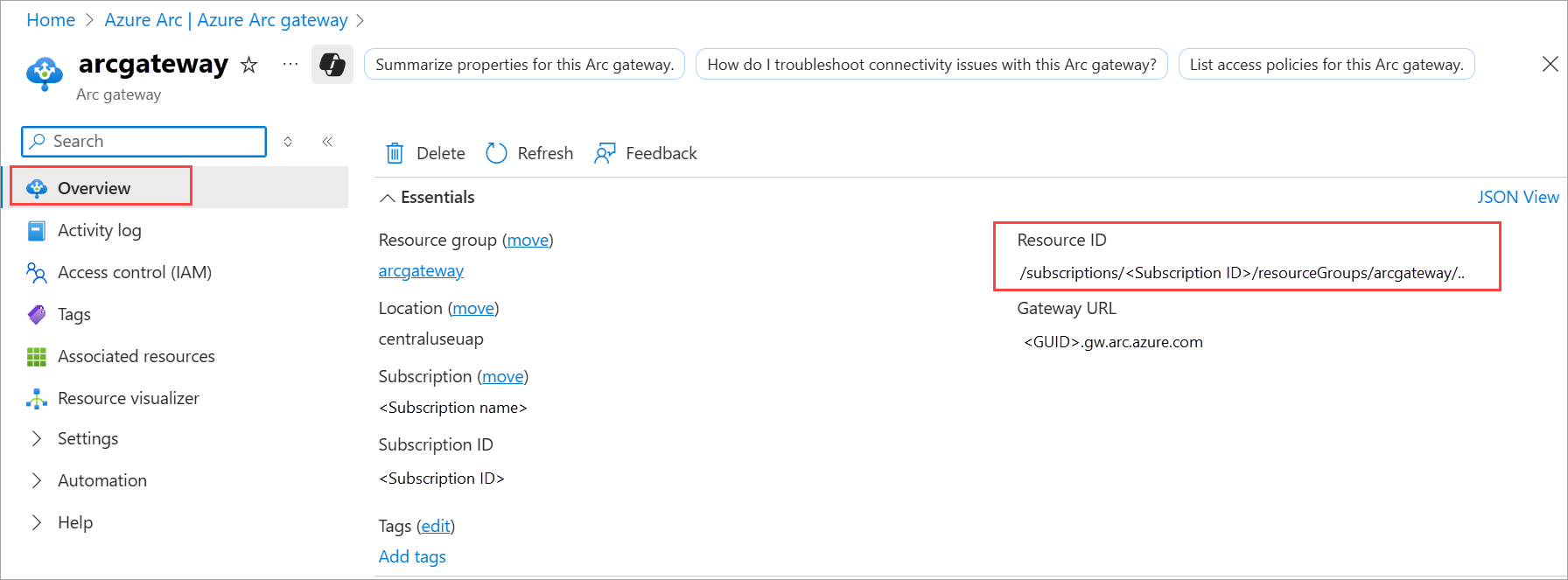Screen dimensions: 1568x580
Task: Open the more options ellipsis menu
Action: tap(290, 64)
